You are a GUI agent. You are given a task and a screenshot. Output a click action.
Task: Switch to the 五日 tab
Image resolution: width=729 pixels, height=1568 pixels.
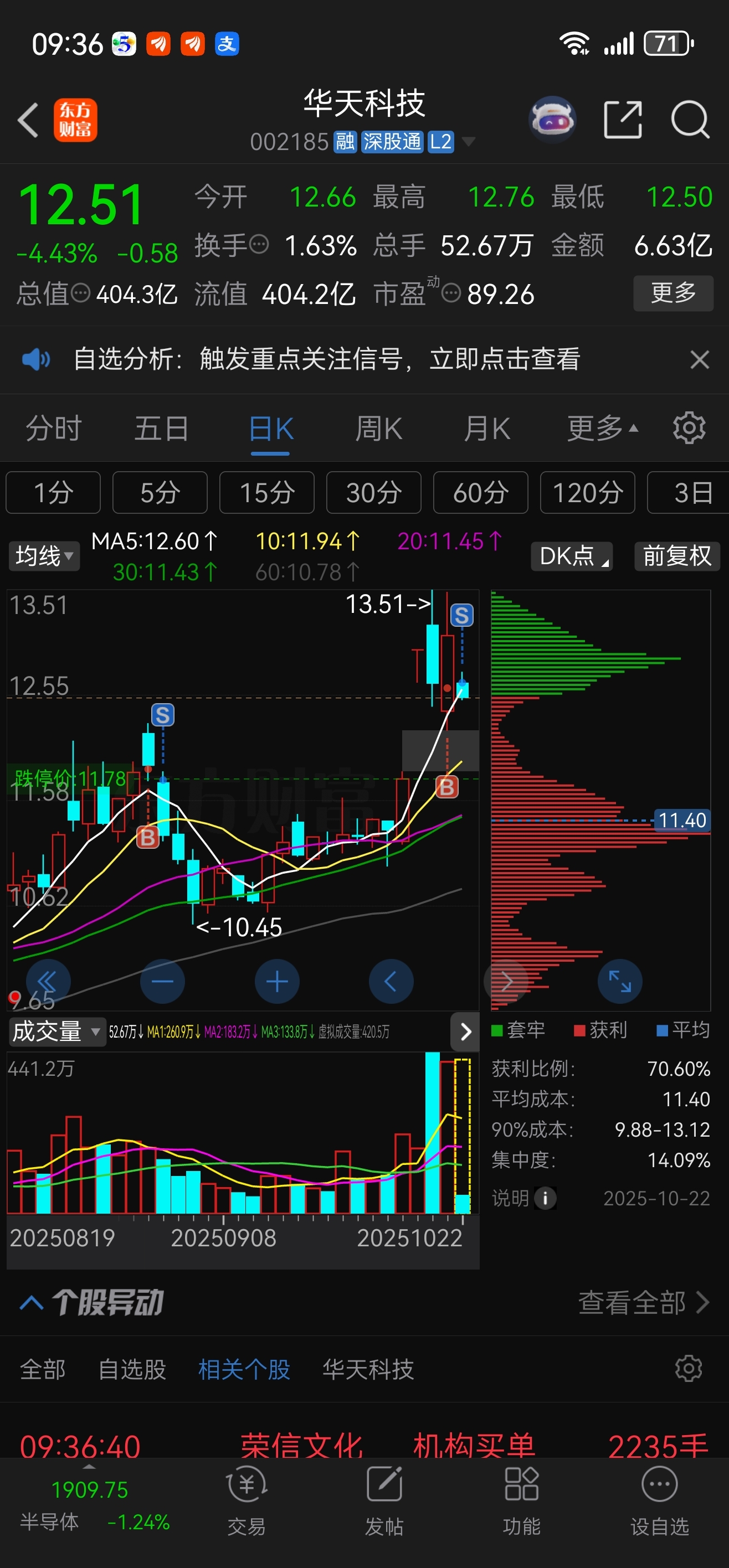[161, 429]
